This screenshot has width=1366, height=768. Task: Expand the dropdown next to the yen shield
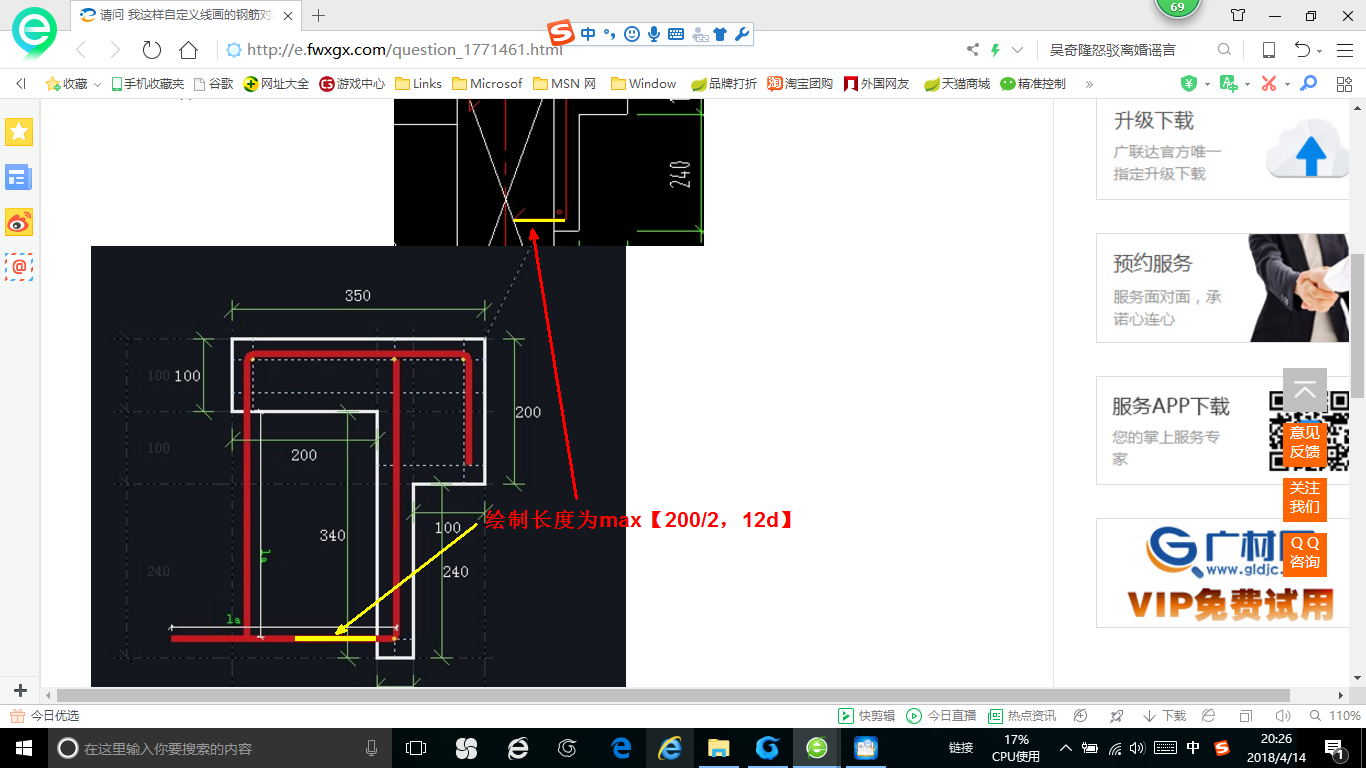[1207, 85]
